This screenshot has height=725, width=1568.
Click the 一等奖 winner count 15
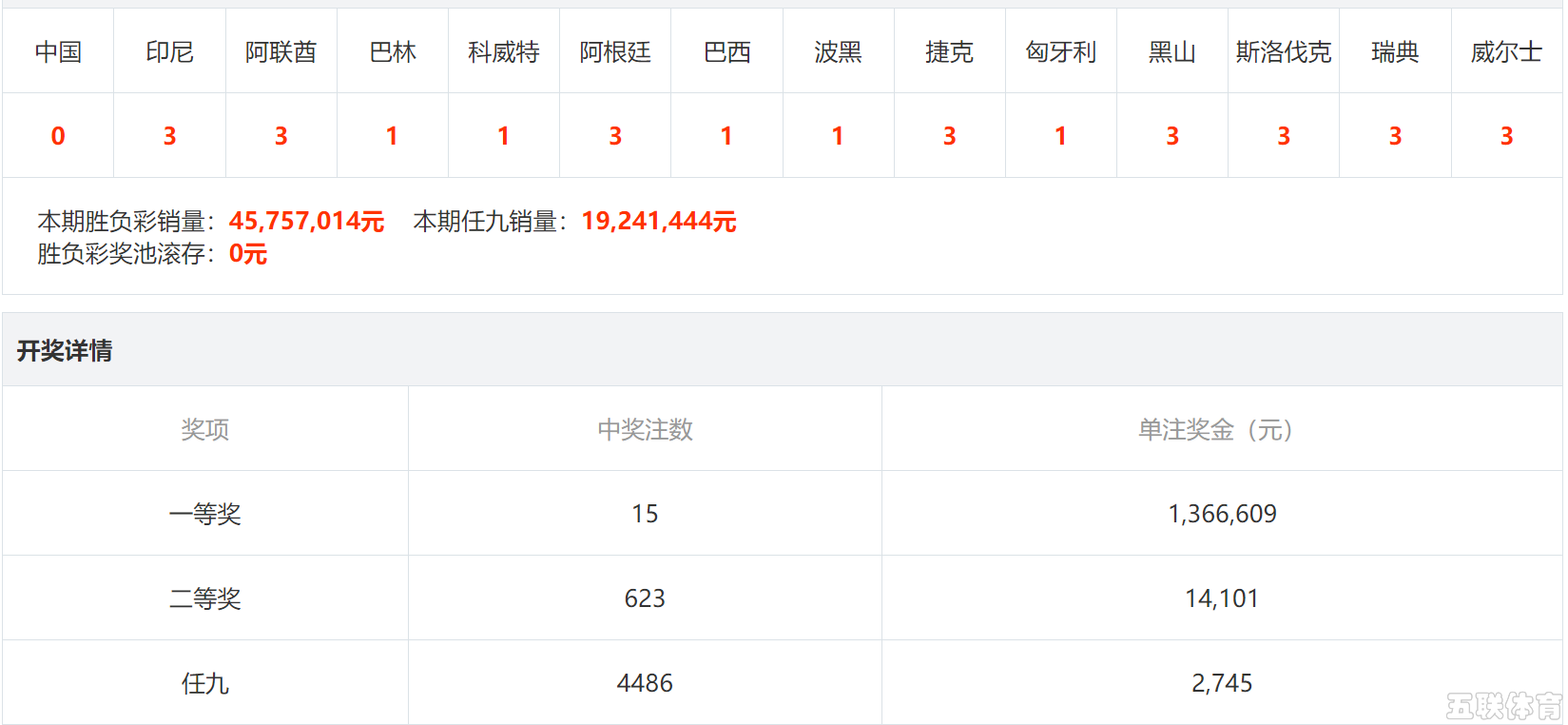[x=645, y=514]
